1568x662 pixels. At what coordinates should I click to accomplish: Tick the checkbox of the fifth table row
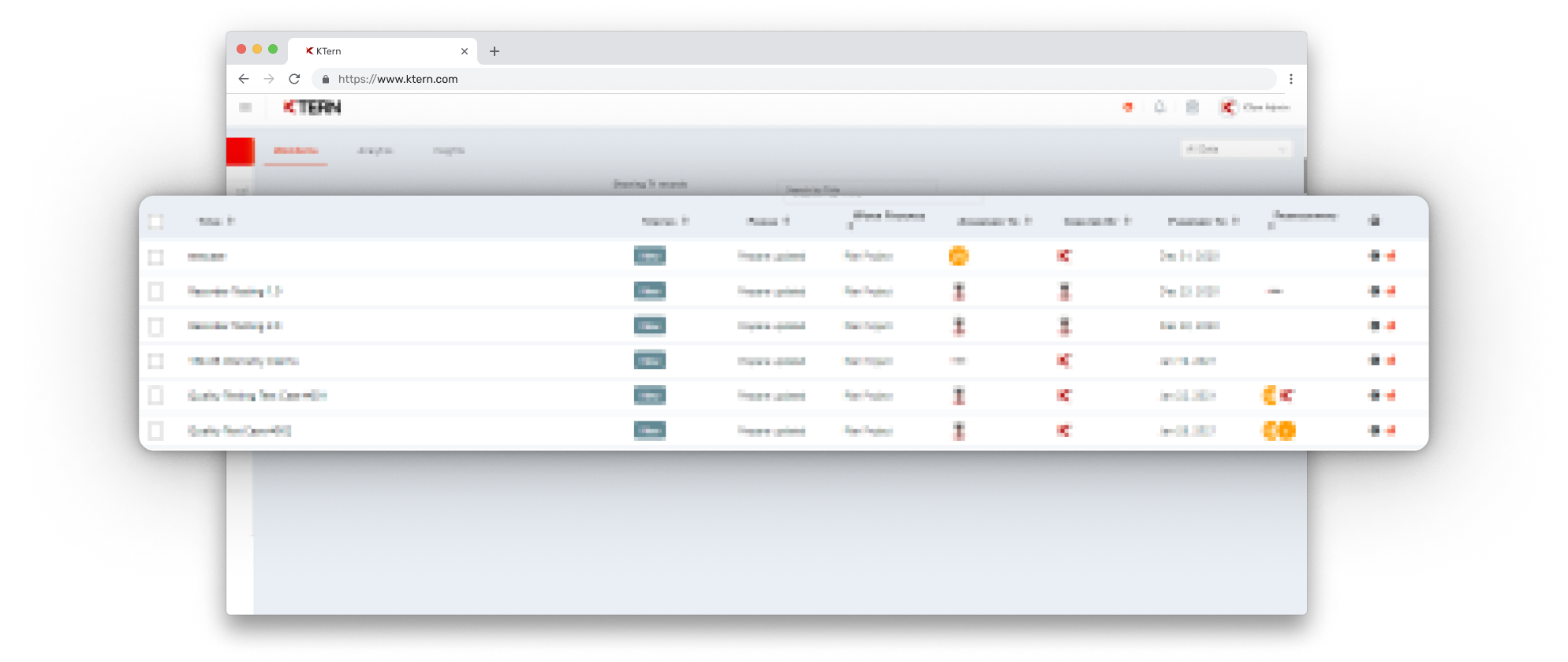pos(156,395)
